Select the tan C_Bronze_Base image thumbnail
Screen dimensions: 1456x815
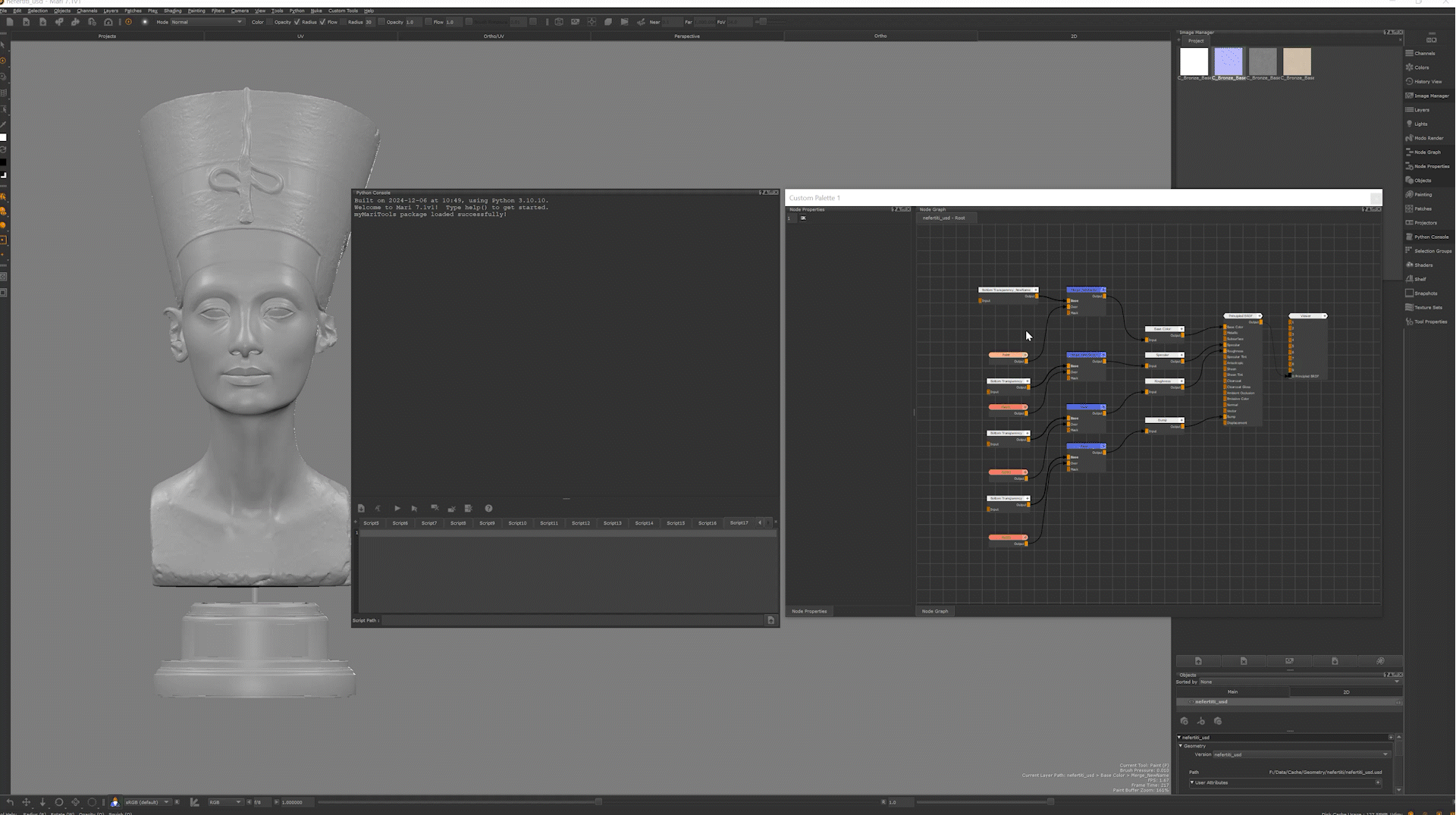[1297, 61]
